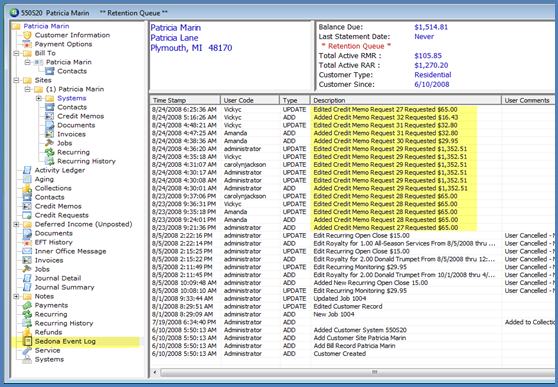
Task: Click the 'Added to Collecti' user comment
Action: click(530, 322)
